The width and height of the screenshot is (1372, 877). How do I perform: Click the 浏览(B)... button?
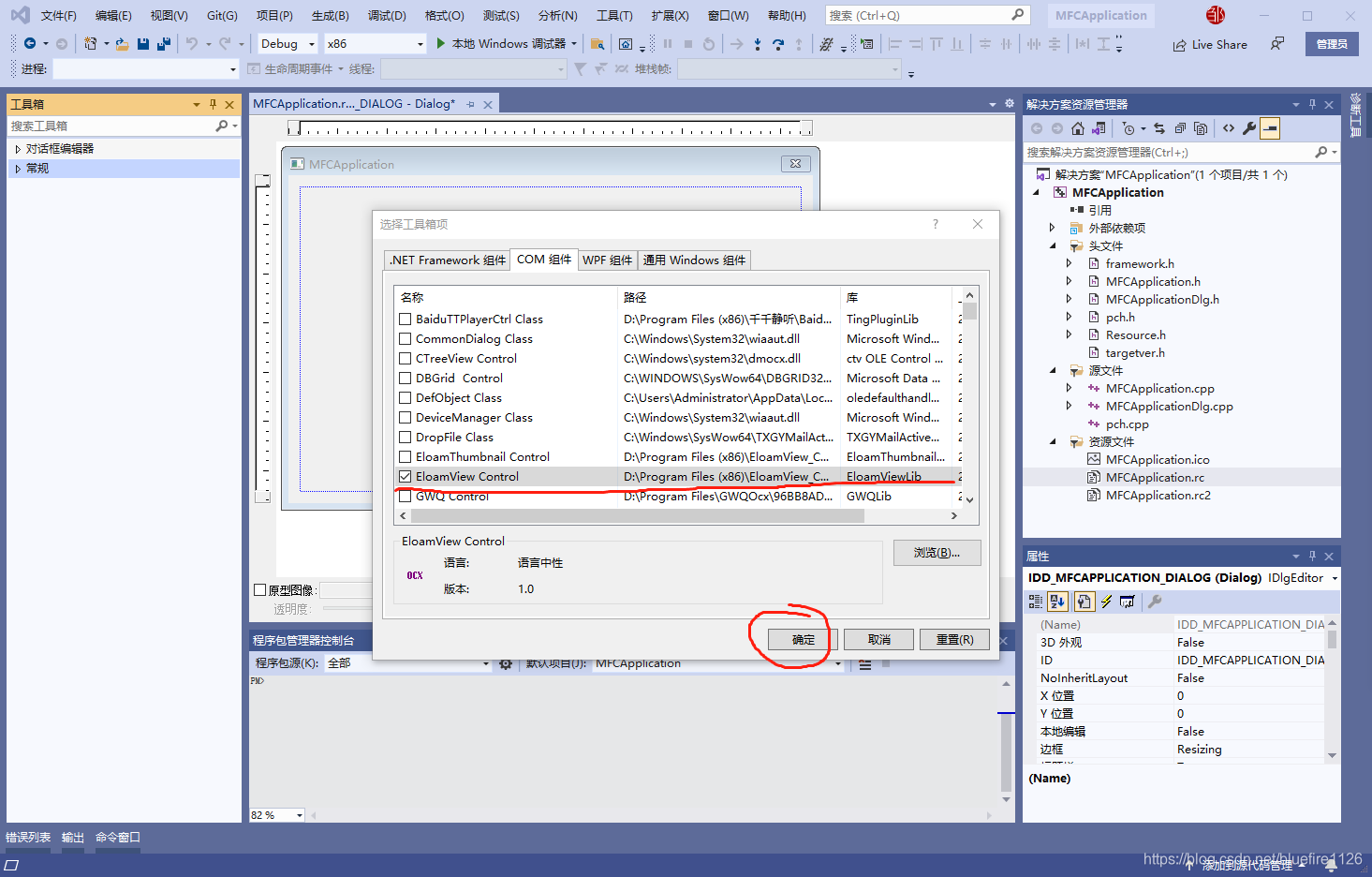pos(937,553)
